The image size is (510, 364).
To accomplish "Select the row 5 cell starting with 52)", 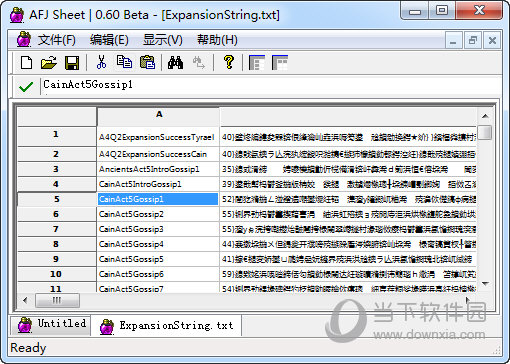I will tap(348, 199).
